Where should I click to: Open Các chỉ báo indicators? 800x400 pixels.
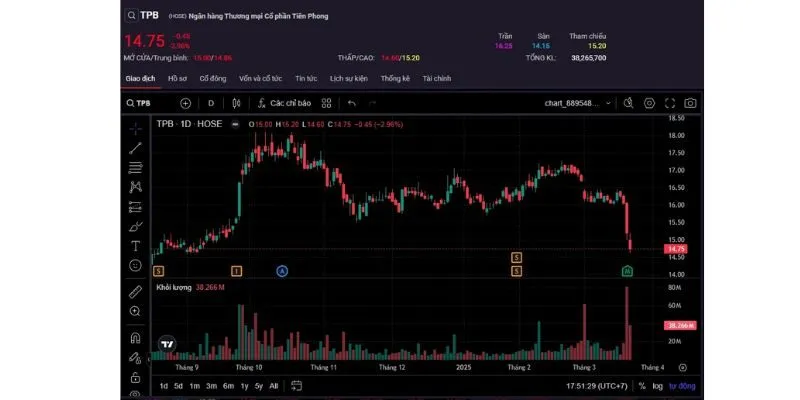284,103
